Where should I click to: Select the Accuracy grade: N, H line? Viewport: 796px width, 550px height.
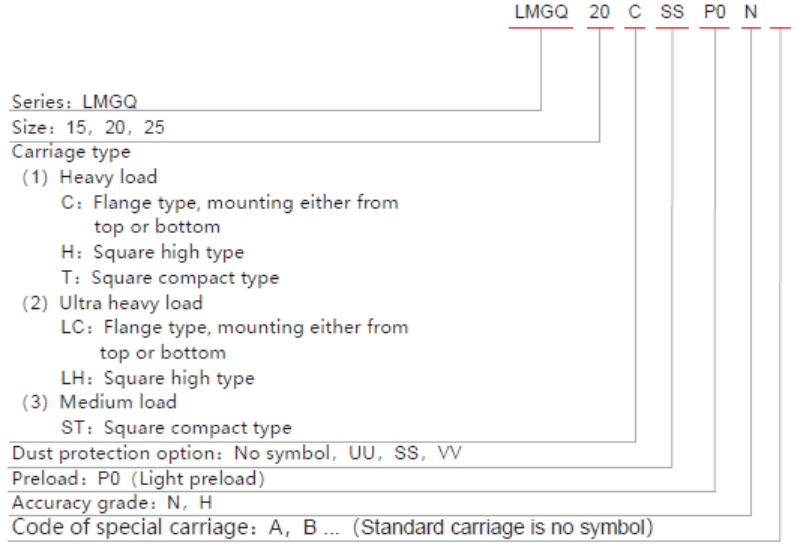coord(111,502)
